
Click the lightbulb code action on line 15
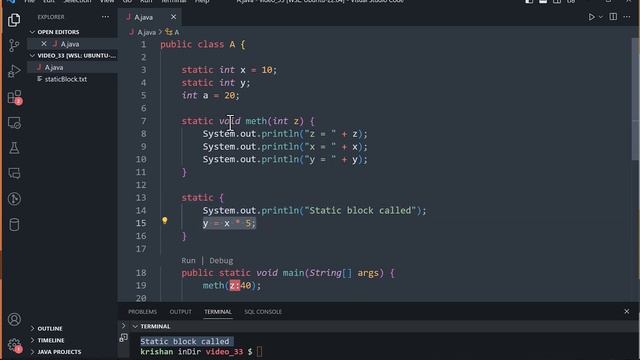tap(164, 220)
